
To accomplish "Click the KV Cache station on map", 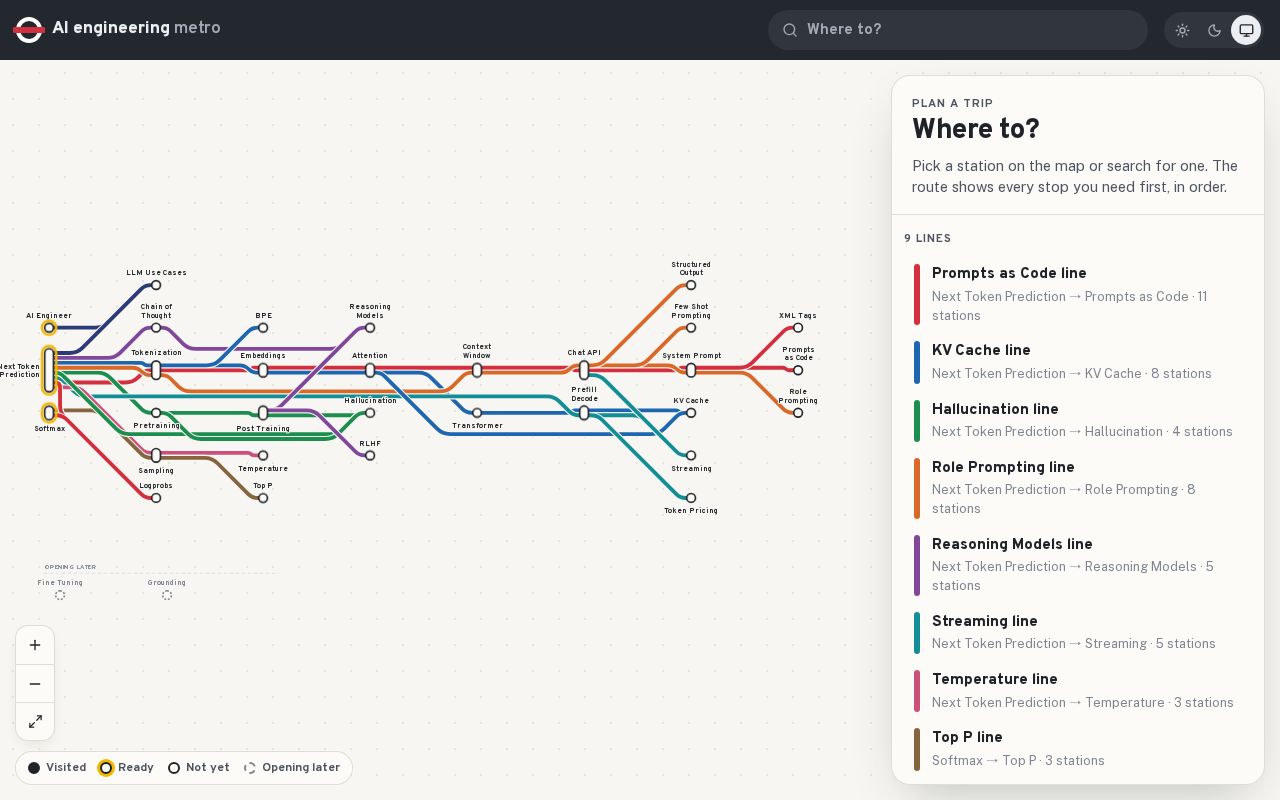I will tap(691, 413).
